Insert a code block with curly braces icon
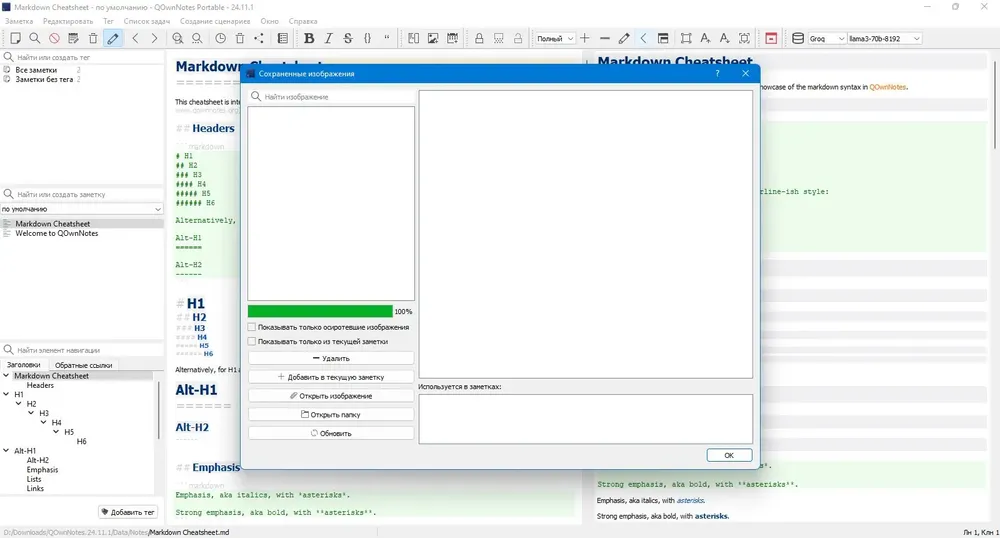Screen dimensions: 1000x538 (367, 38)
